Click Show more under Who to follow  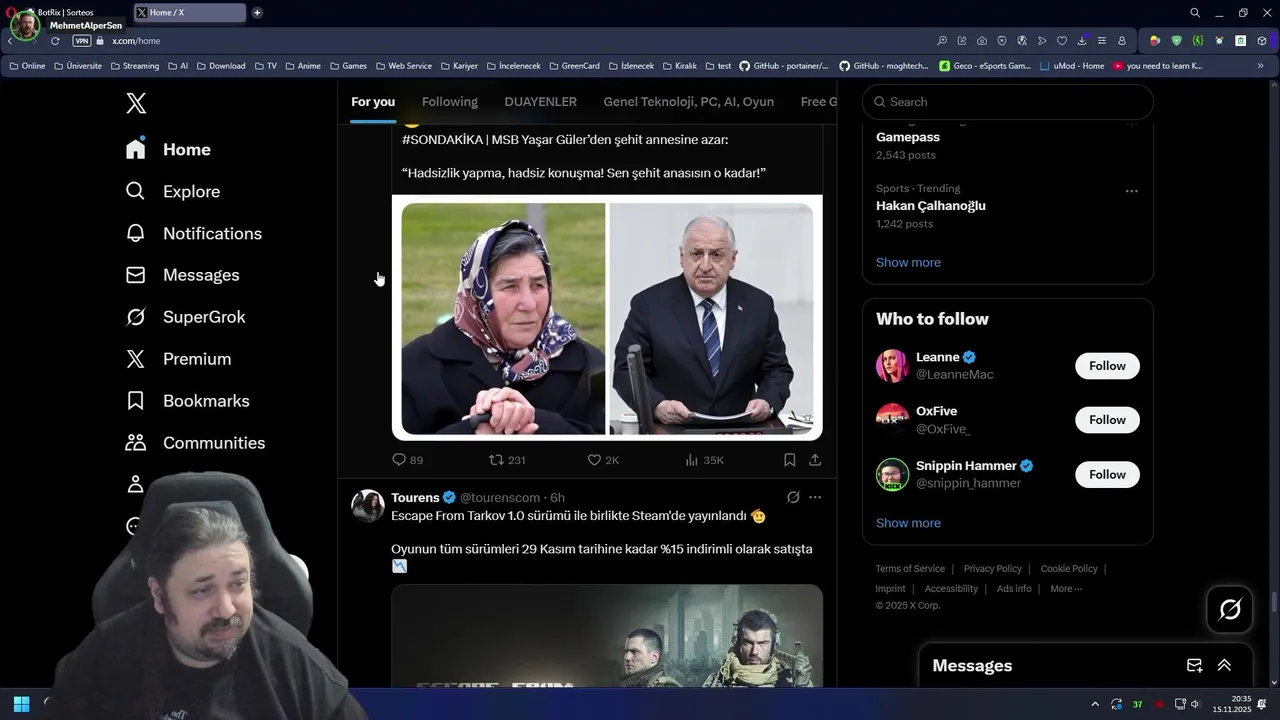coord(908,523)
